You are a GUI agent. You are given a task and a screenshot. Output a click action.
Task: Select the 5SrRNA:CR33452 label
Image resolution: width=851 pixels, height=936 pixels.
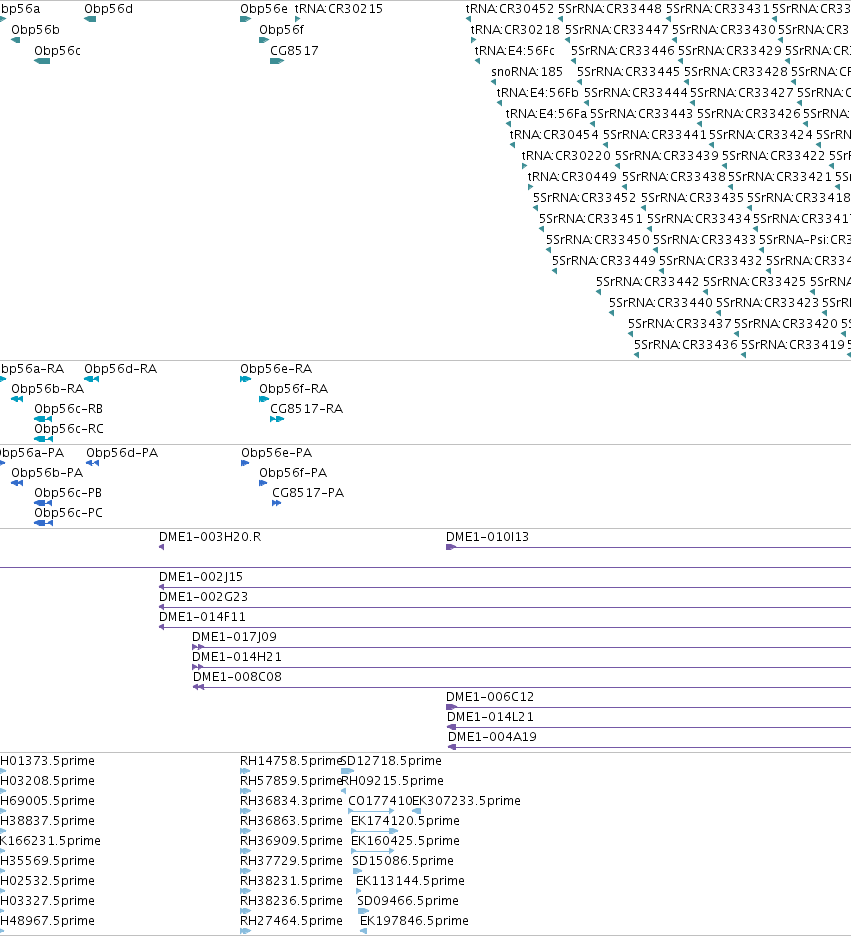point(584,198)
